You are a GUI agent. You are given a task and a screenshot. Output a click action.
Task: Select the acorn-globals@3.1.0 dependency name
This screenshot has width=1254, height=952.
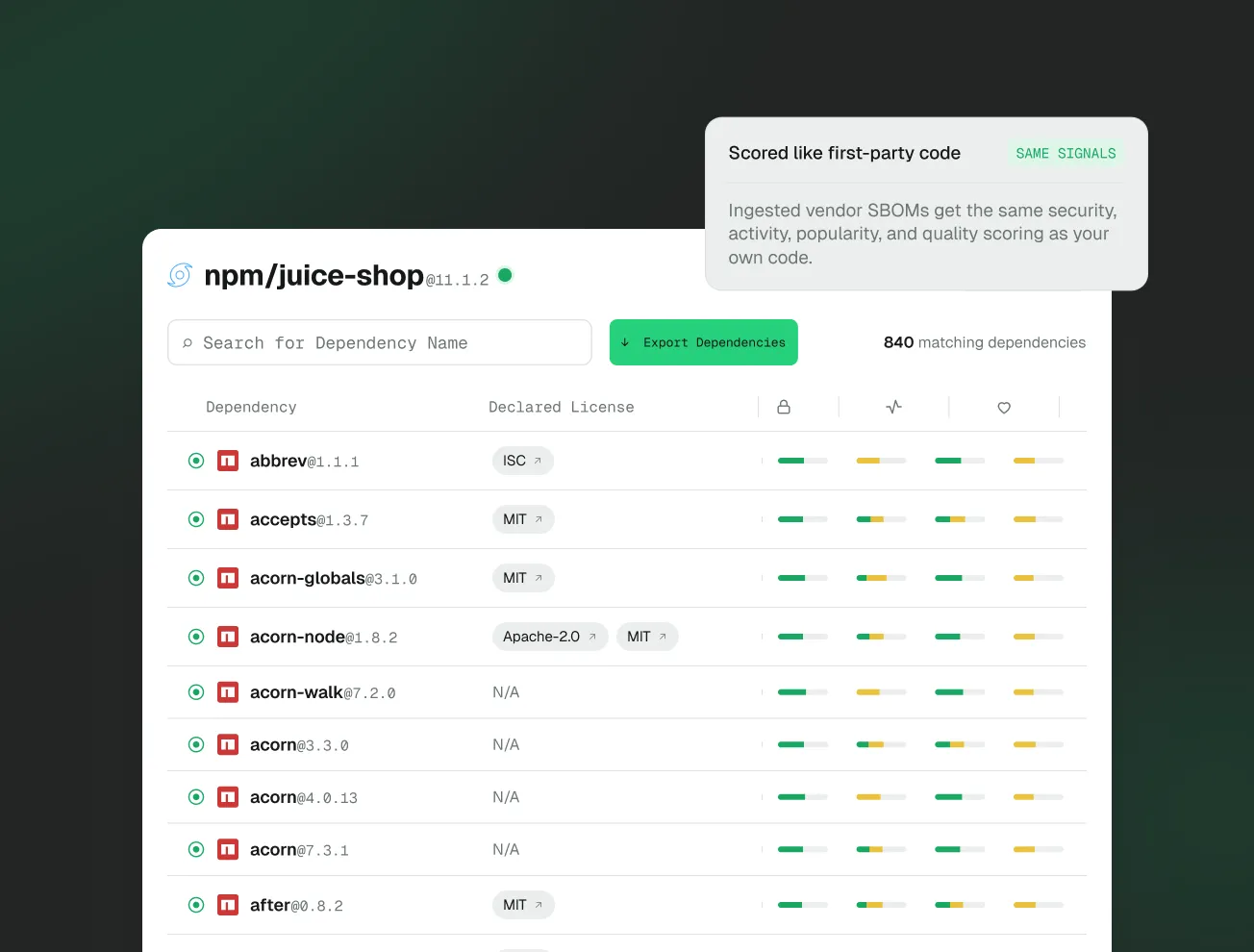(334, 579)
